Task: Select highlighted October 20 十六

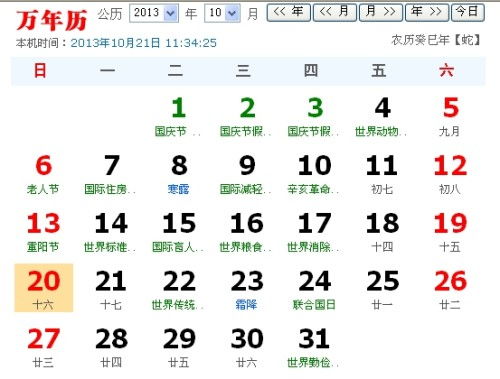Action: [x=44, y=288]
